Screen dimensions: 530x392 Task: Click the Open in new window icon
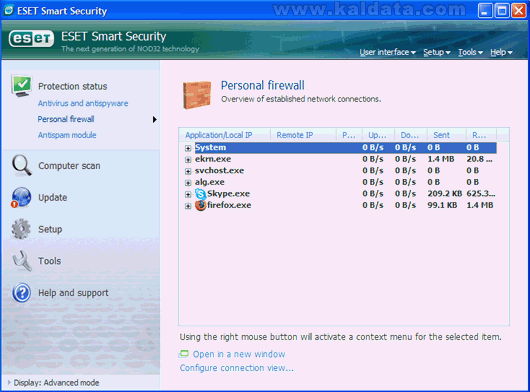[x=184, y=354]
